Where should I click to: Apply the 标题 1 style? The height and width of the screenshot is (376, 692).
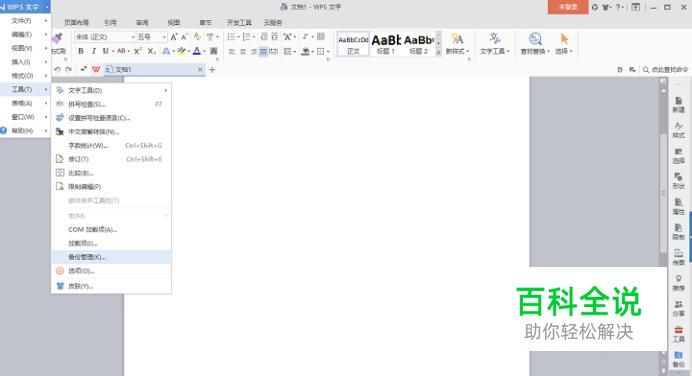[x=386, y=44]
